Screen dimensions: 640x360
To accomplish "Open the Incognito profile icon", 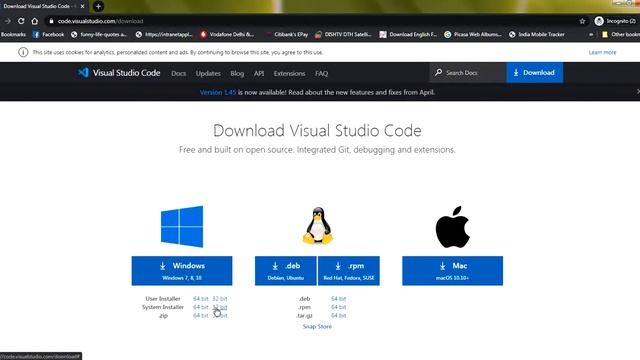I will [599, 21].
